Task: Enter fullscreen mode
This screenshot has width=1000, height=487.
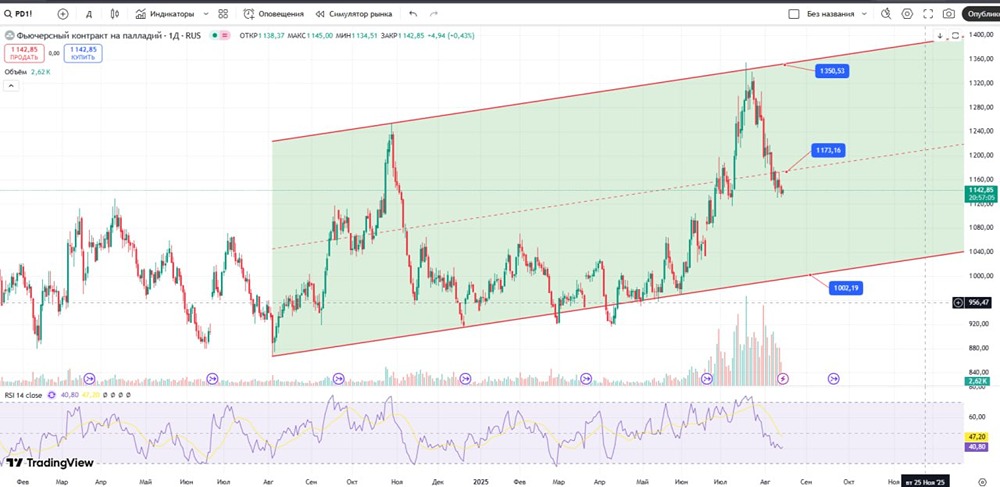Action: click(x=928, y=13)
